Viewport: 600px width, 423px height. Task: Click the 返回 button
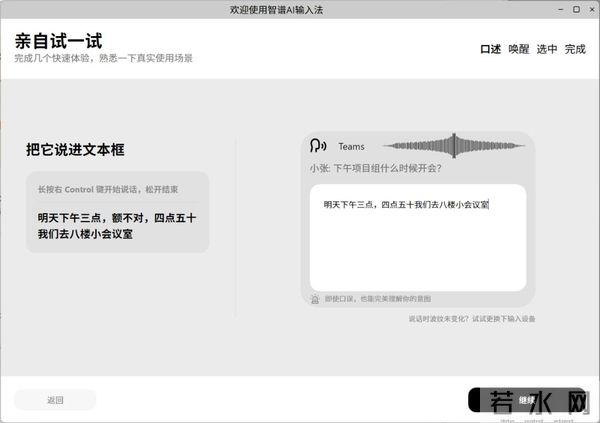55,400
